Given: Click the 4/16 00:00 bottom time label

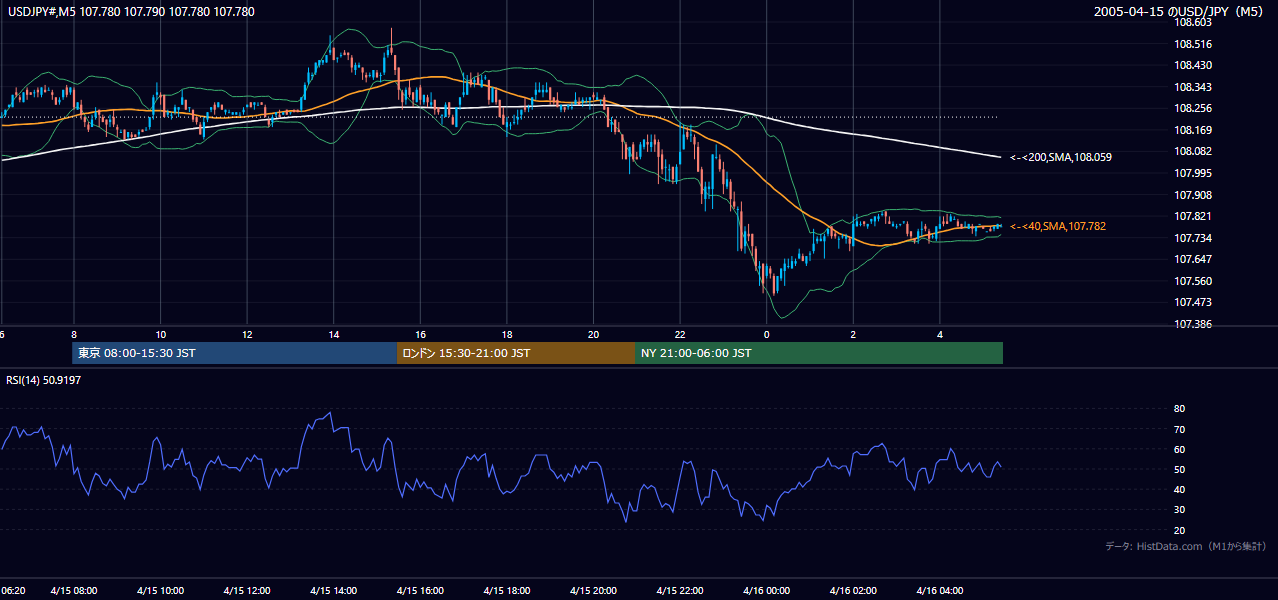Looking at the screenshot, I should coord(766,591).
